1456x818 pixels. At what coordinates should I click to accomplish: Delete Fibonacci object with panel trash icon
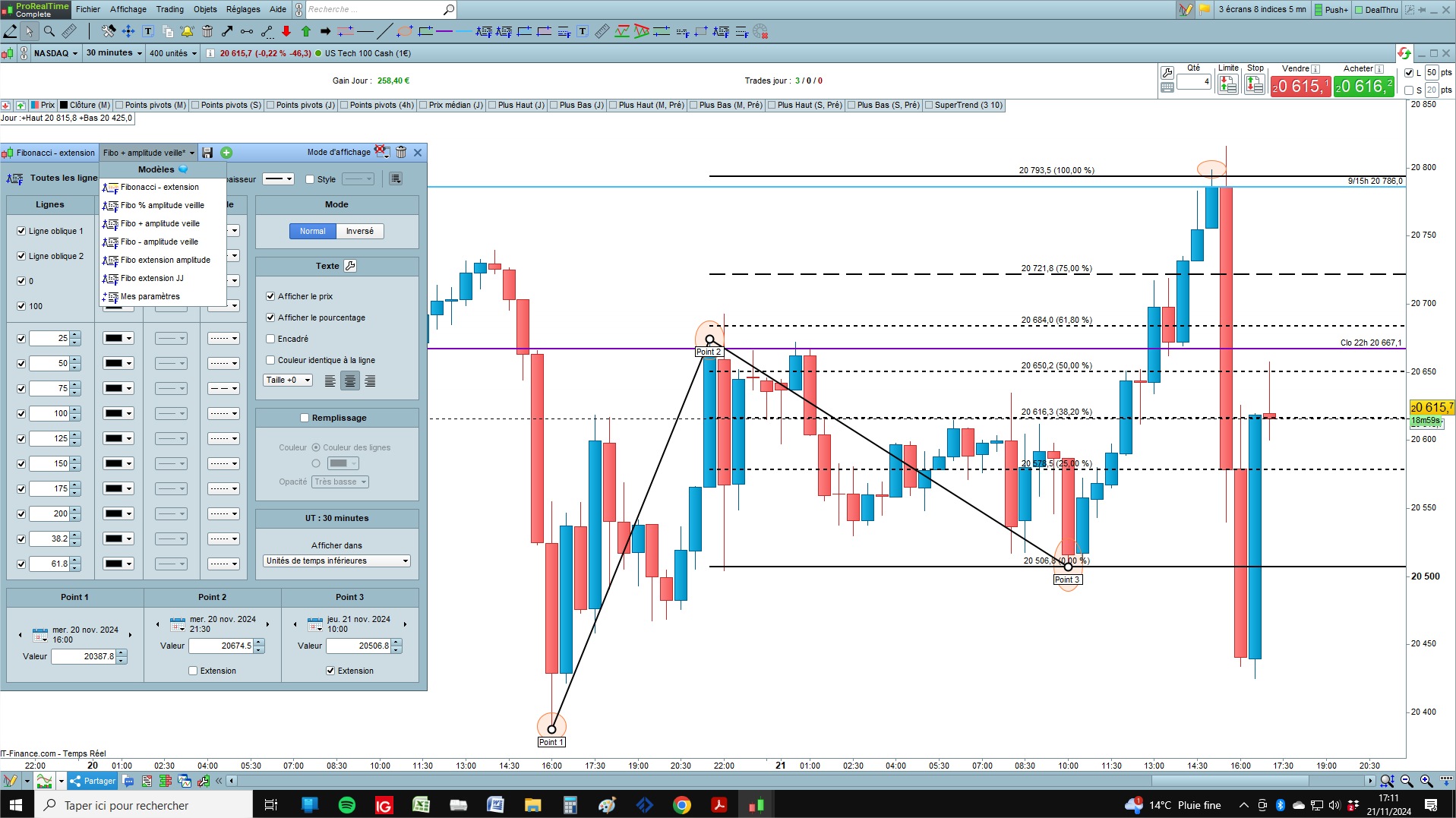coord(401,152)
